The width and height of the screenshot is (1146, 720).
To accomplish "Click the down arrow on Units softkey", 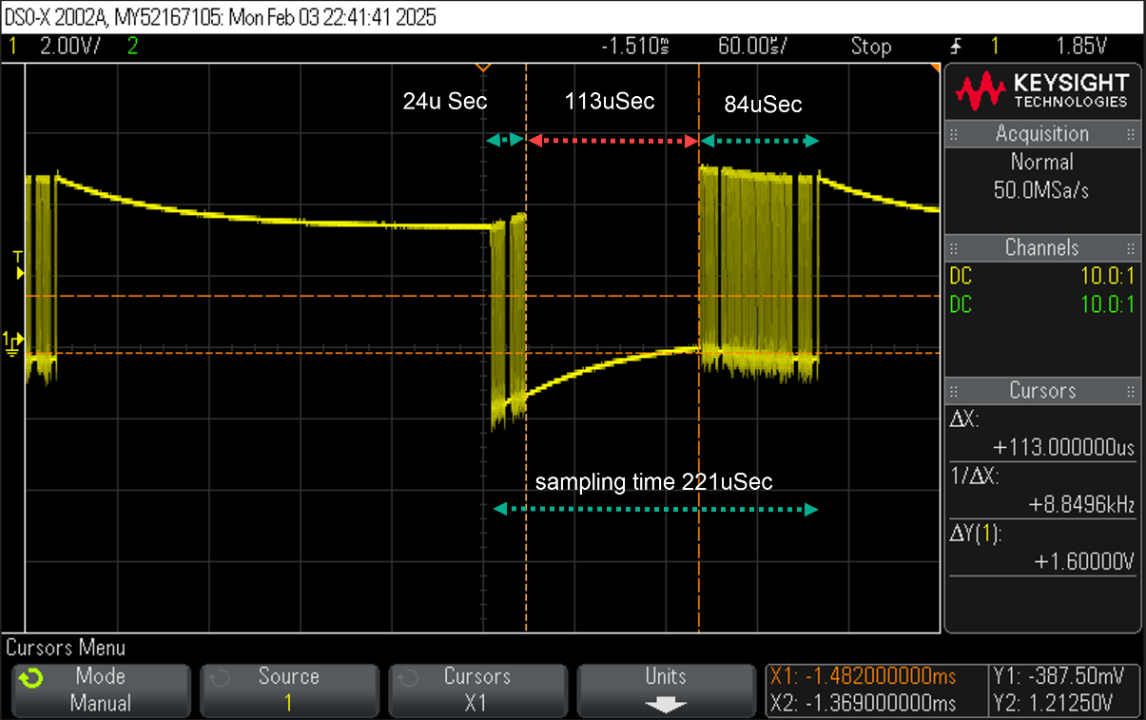I will [666, 703].
